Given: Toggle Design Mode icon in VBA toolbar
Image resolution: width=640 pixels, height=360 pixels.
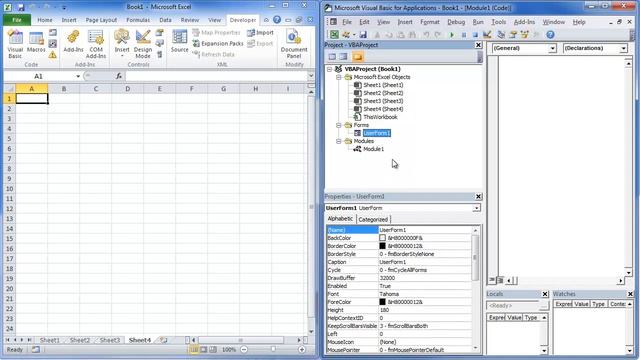Looking at the screenshot, I should [487, 35].
